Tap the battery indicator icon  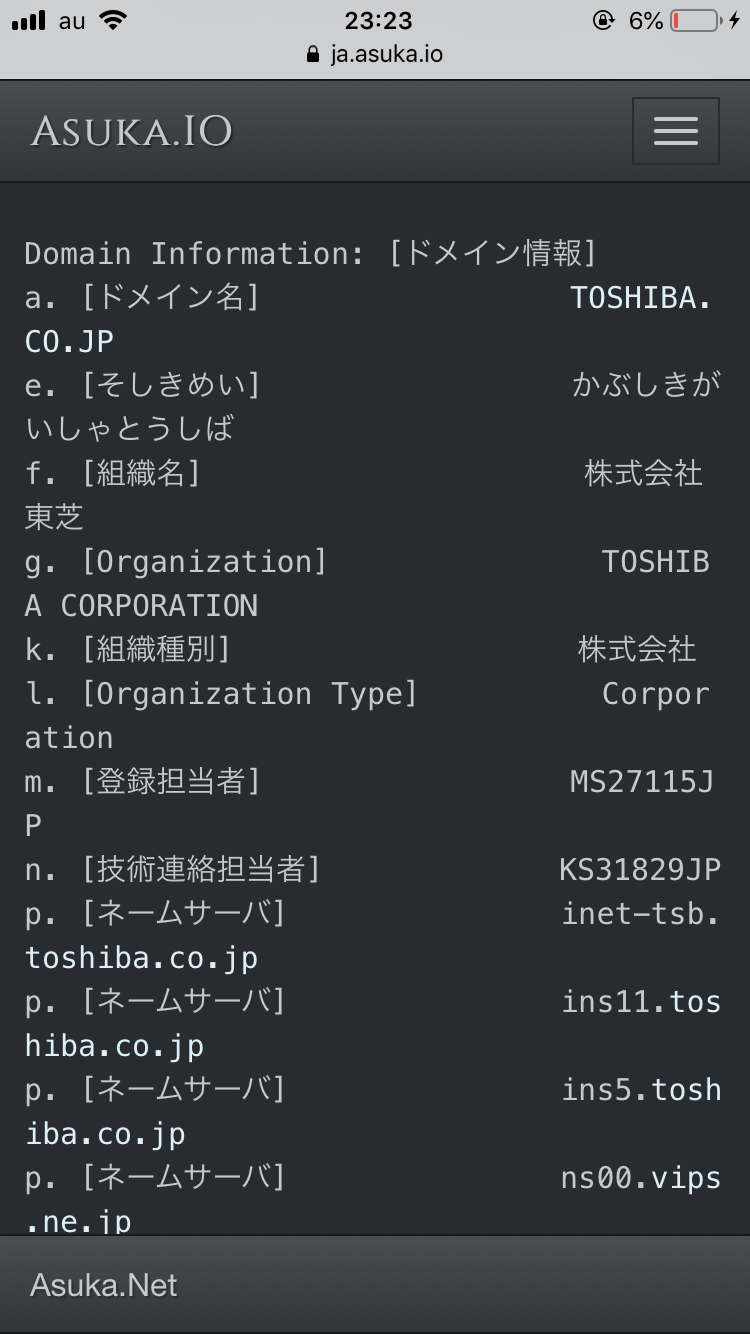click(x=696, y=20)
